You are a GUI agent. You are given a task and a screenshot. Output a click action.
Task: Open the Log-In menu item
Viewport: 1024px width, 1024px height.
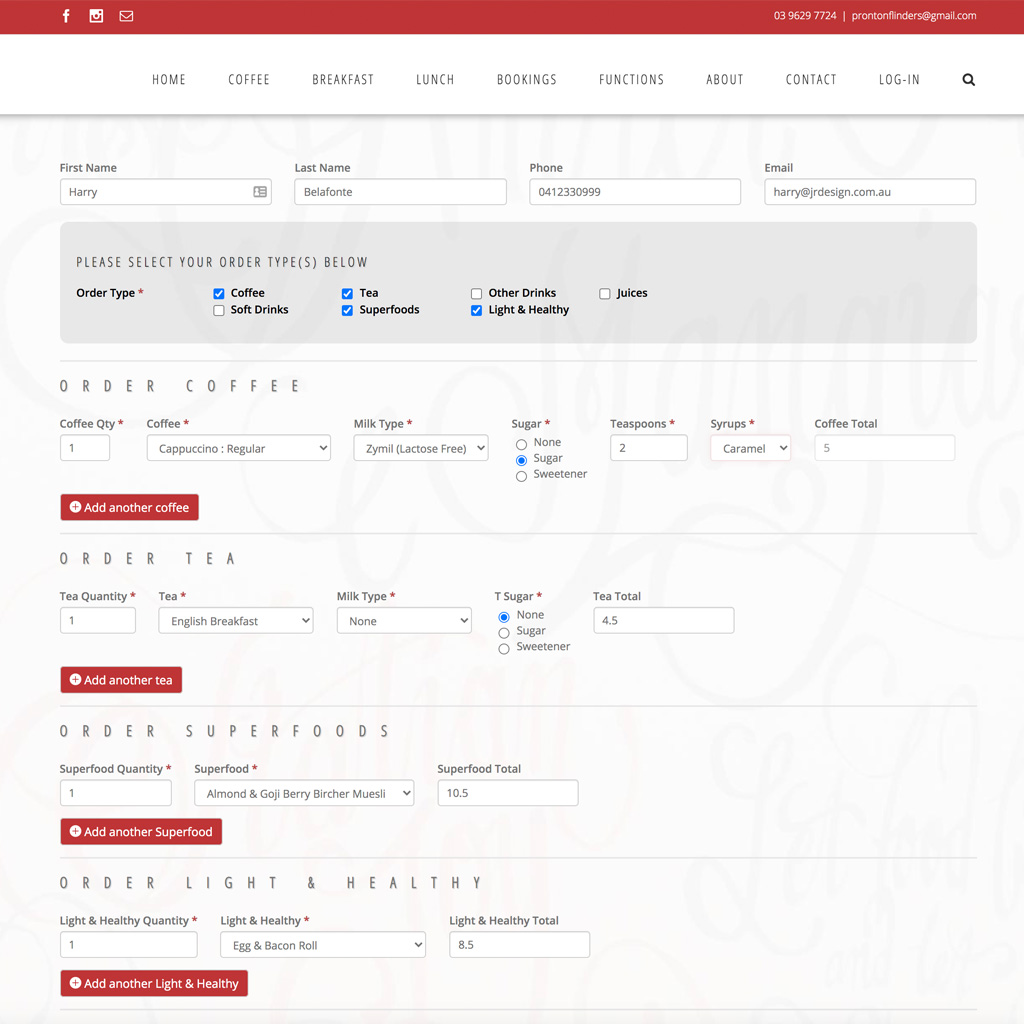(899, 80)
